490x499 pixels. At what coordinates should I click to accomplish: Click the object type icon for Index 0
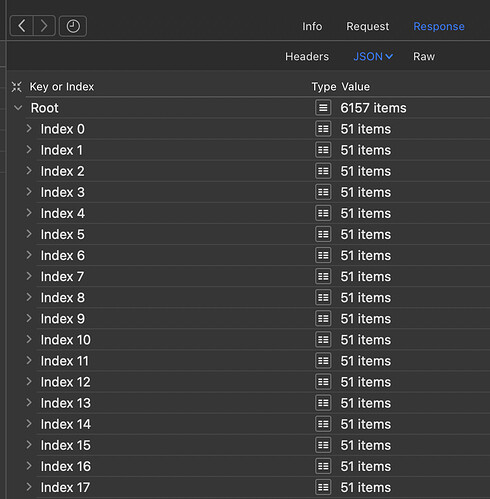click(x=323, y=129)
